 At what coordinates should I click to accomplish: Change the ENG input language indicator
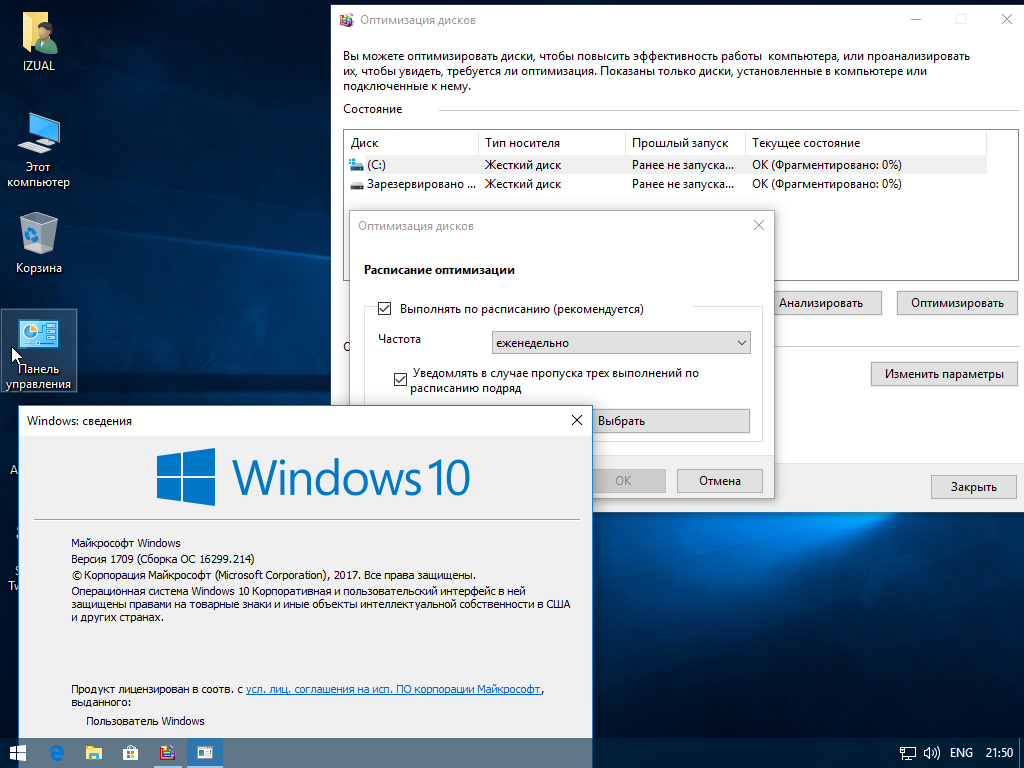[961, 753]
